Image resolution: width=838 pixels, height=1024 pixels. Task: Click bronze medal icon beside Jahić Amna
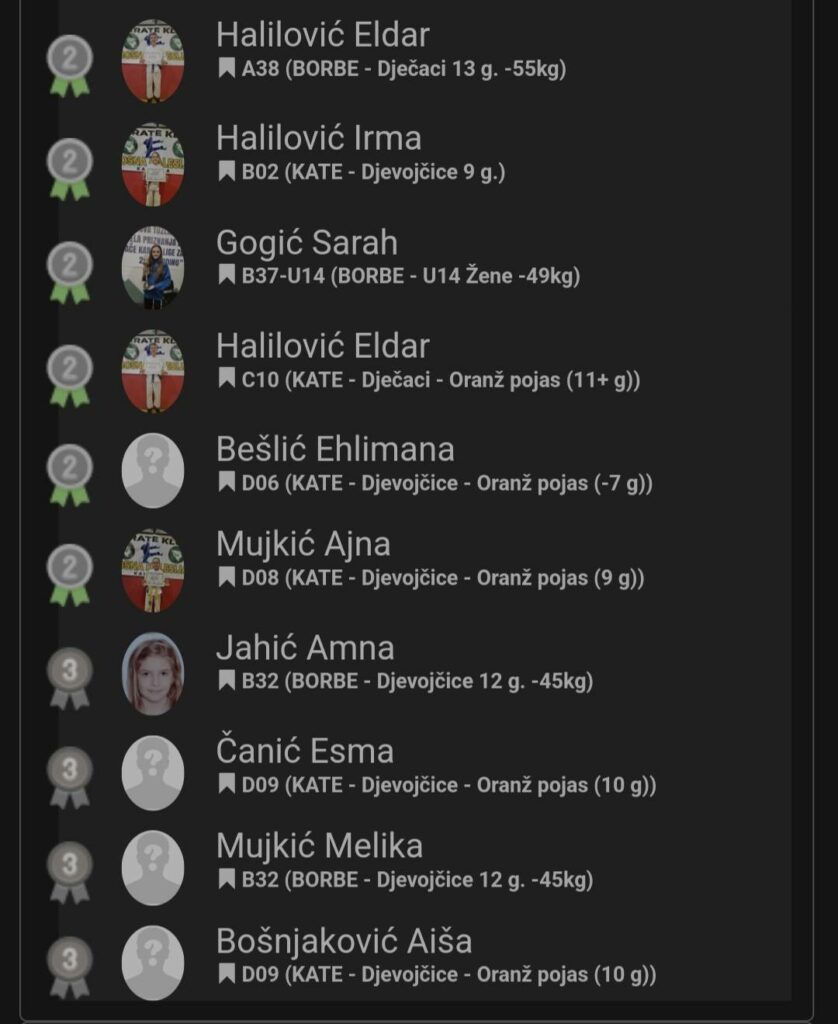(x=69, y=679)
